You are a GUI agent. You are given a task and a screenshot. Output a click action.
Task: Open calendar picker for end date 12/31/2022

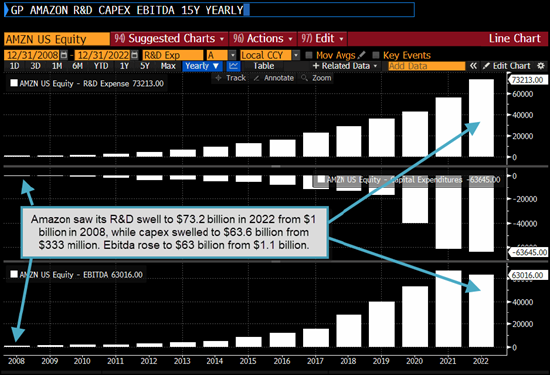pos(134,55)
